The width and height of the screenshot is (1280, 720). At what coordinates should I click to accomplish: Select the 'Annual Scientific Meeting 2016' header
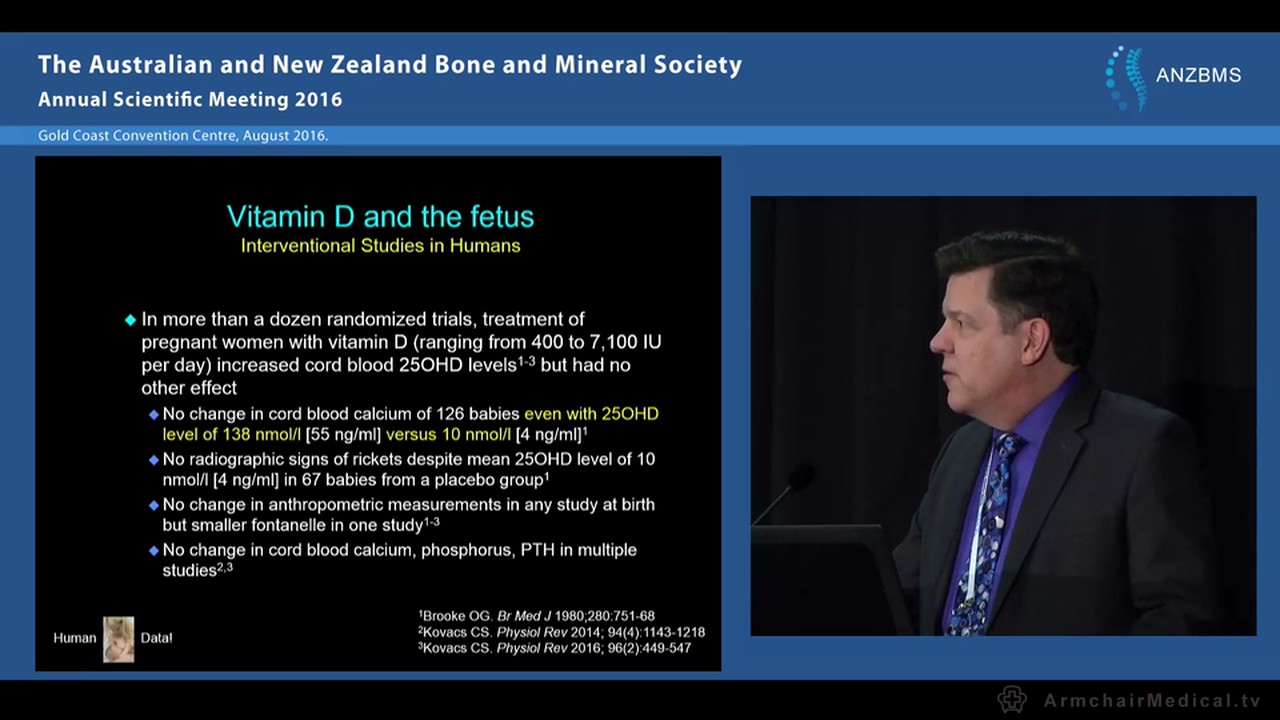click(189, 100)
